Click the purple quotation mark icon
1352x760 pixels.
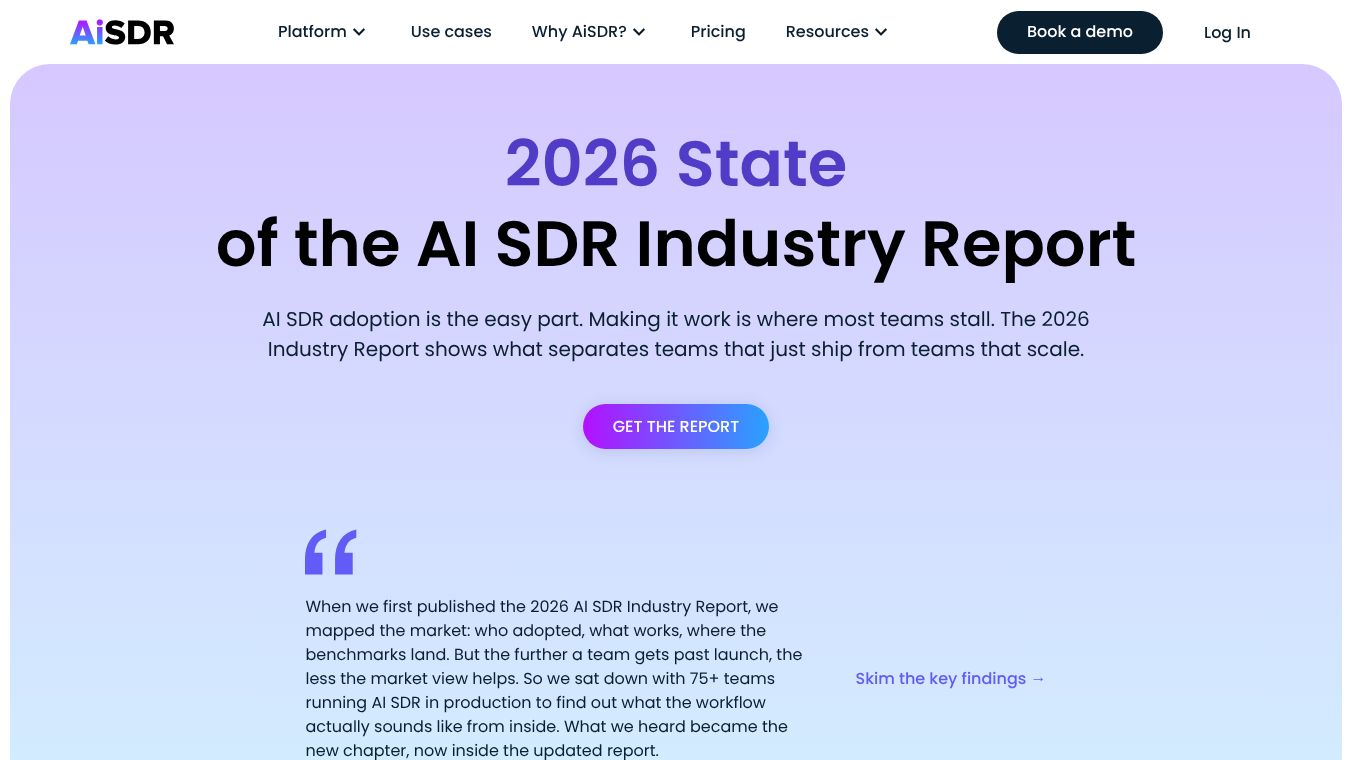(x=331, y=552)
